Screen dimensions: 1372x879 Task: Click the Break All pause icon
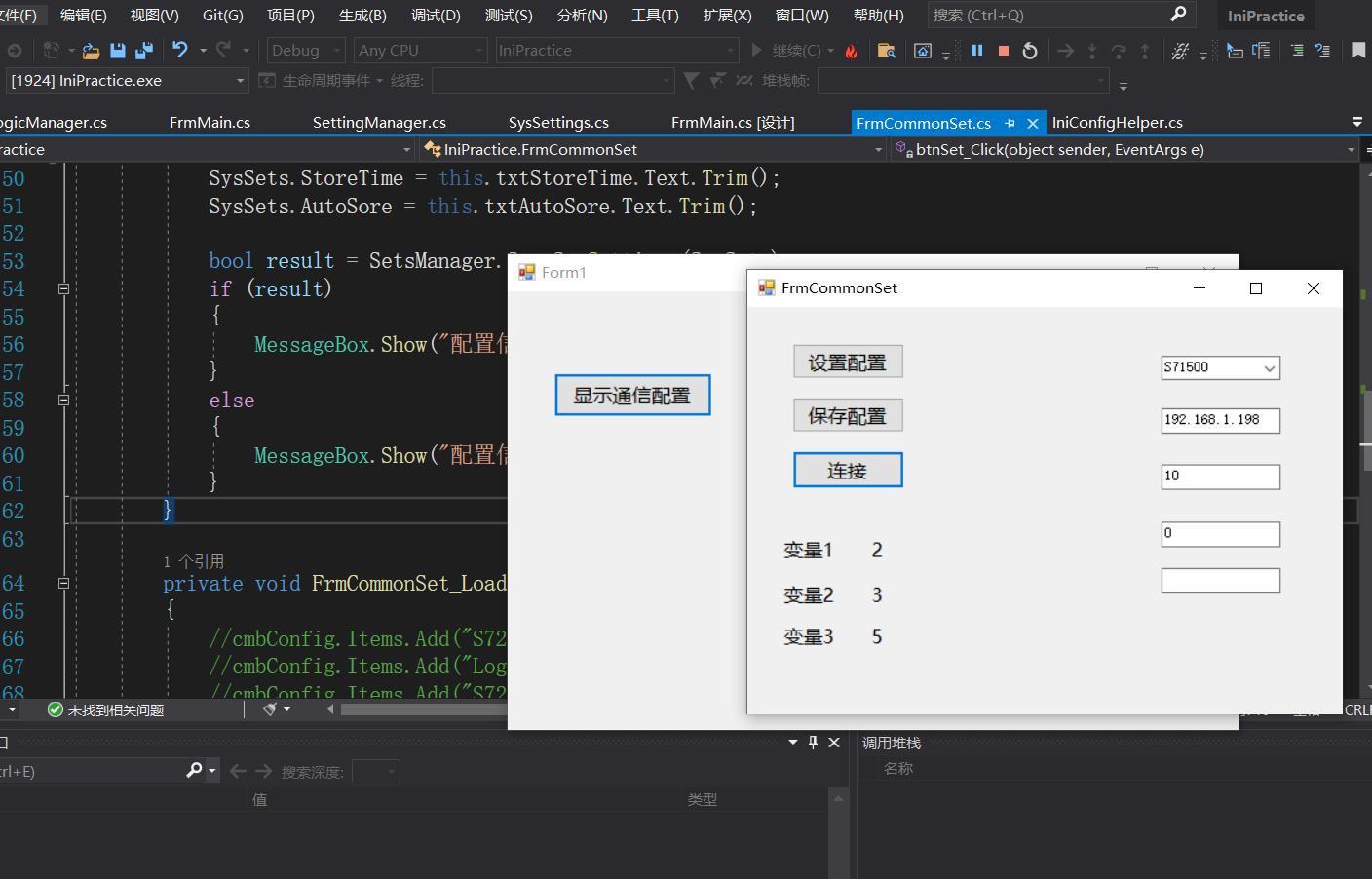pyautogui.click(x=977, y=51)
